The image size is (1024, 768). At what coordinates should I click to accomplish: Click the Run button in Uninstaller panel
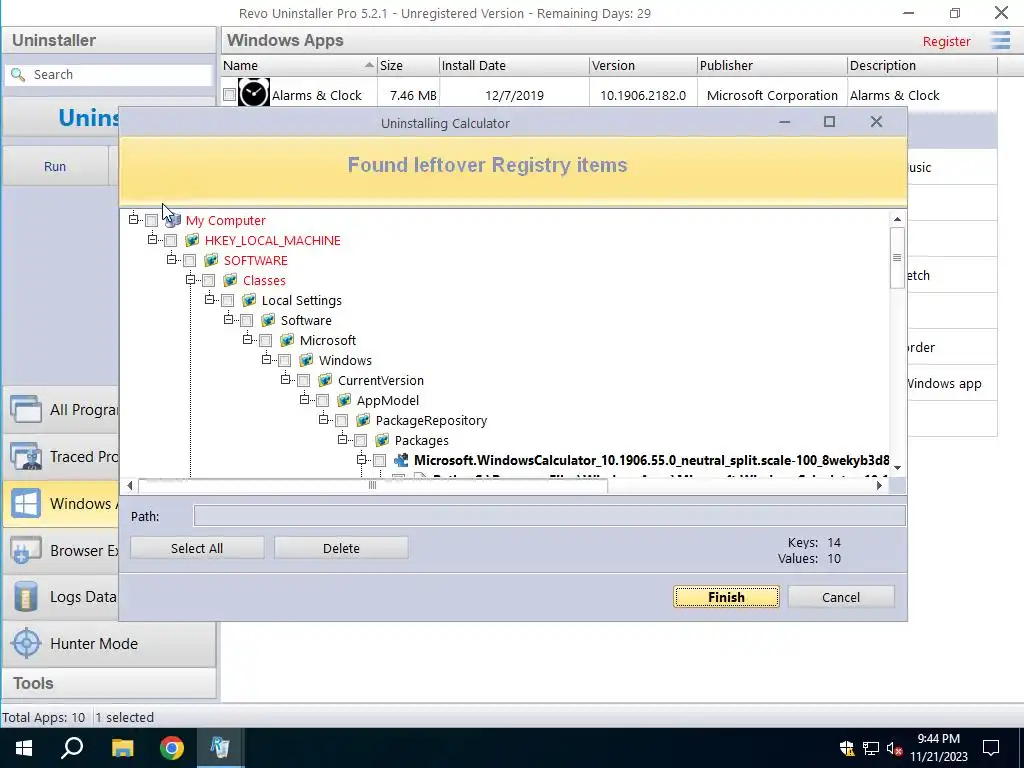(55, 166)
